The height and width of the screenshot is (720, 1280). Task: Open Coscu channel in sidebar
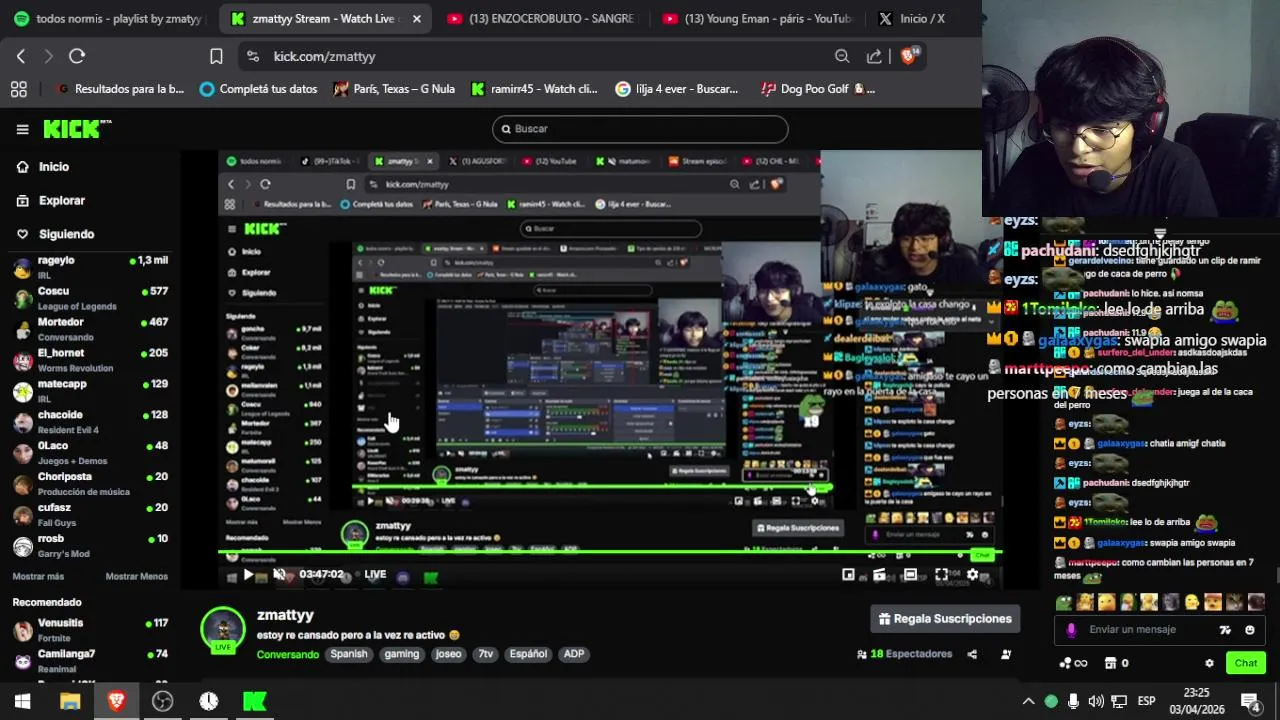pyautogui.click(x=90, y=298)
